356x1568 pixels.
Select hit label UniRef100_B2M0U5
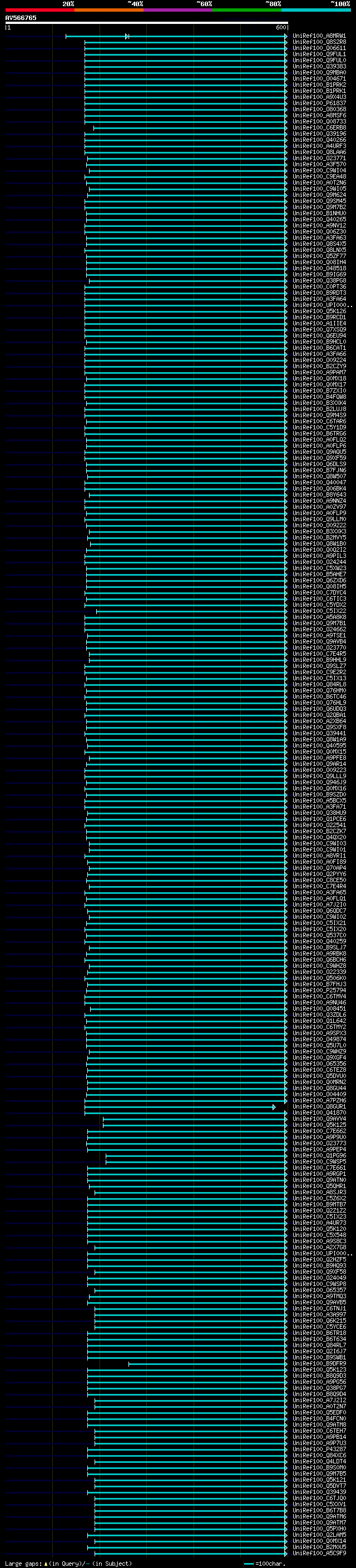tap(319, 1547)
